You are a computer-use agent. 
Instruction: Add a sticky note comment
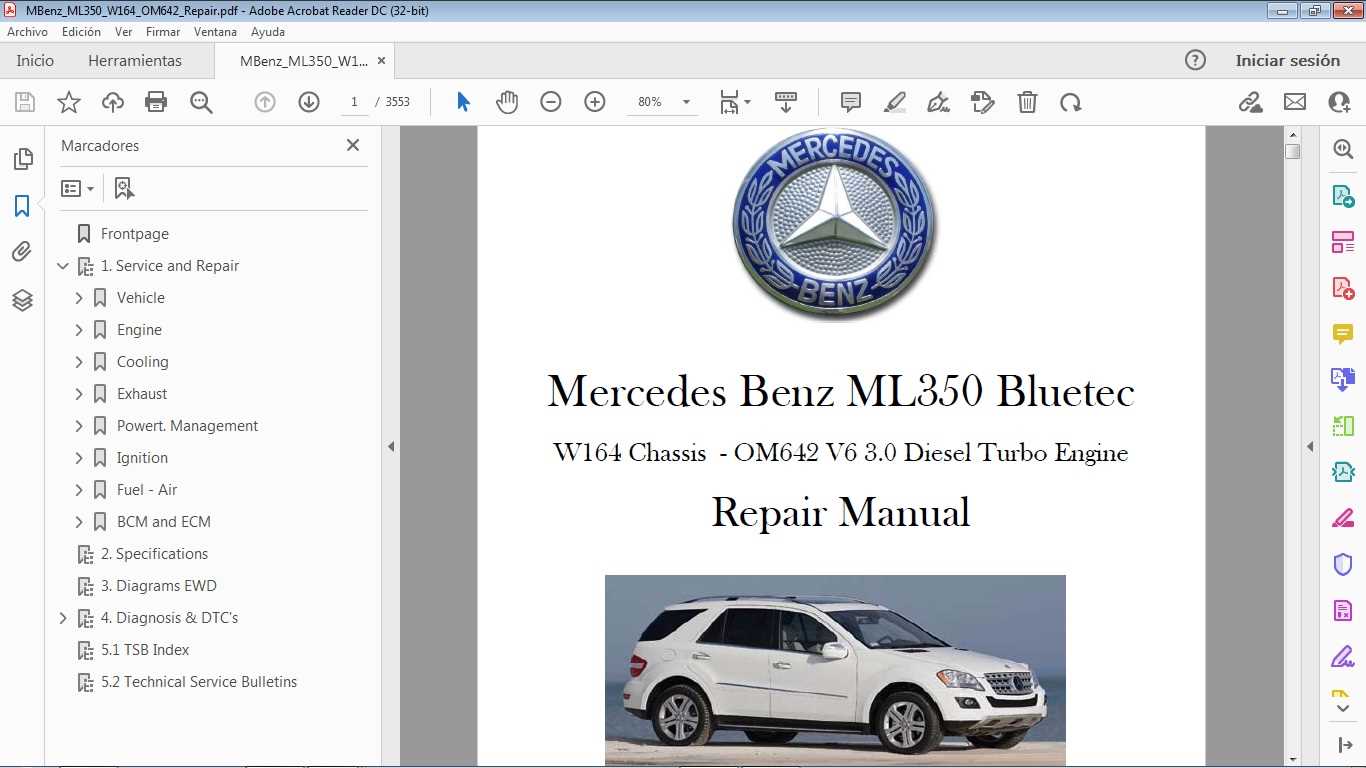[851, 102]
